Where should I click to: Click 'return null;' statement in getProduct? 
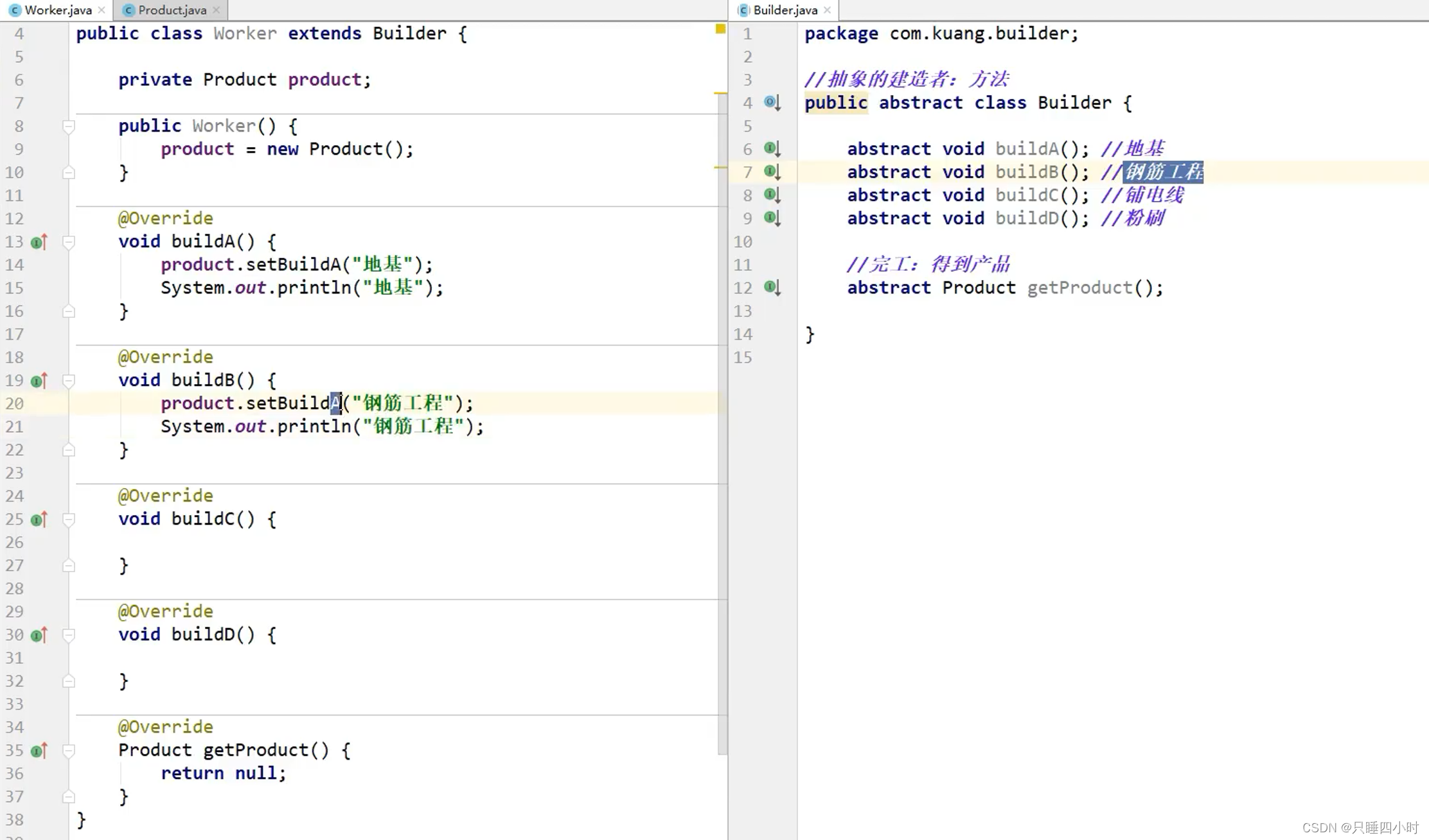coord(224,773)
